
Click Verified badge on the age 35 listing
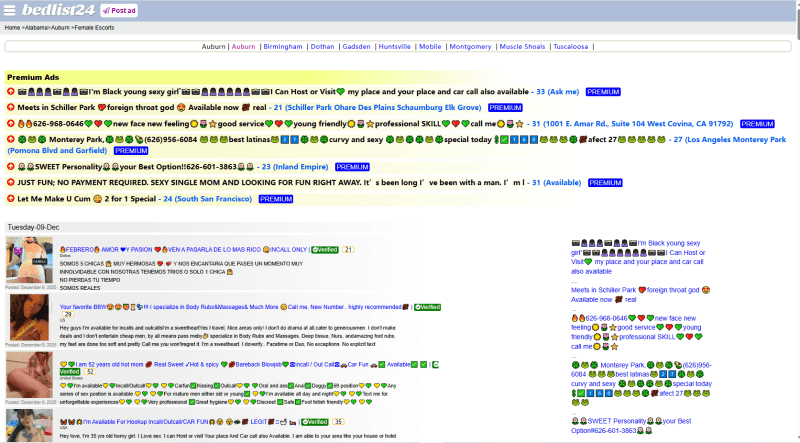314,422
